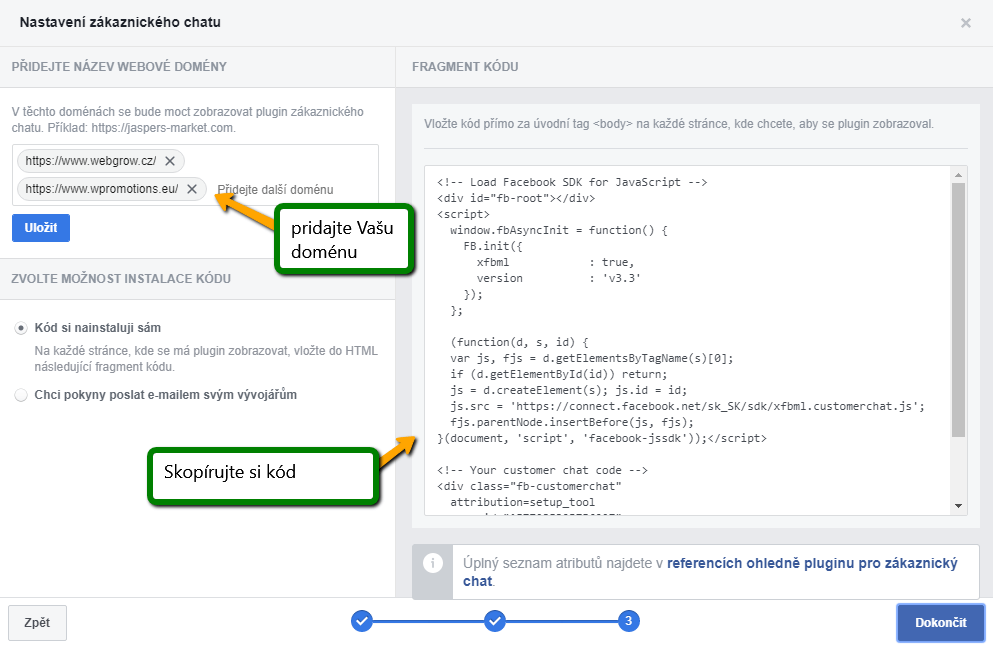Click the 'Vložte kód přímo za úvodní tag' instruction text
This screenshot has height=648, width=993.
point(679,124)
